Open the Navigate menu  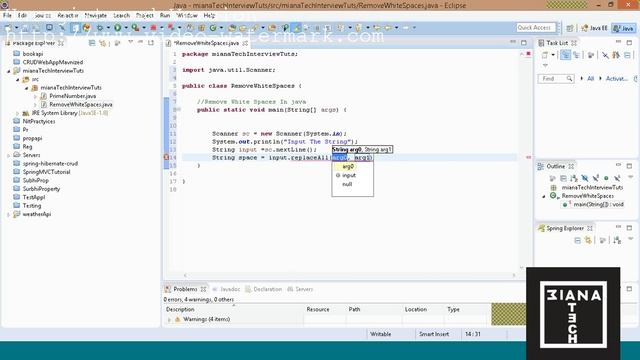tap(96, 15)
